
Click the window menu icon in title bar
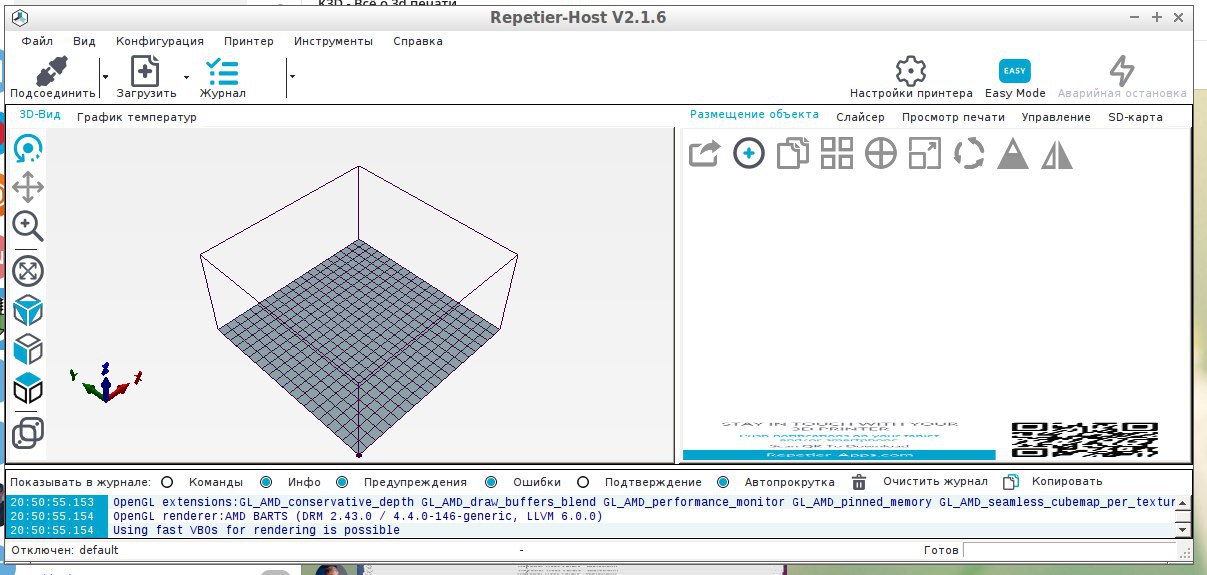[21, 18]
